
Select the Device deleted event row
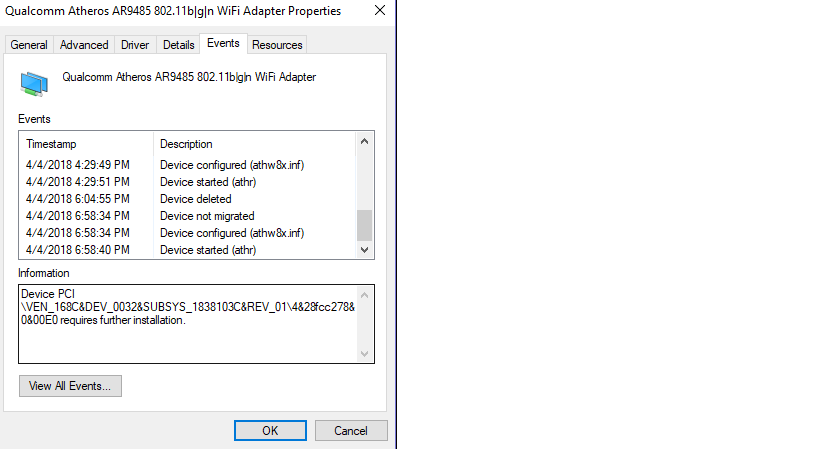(188, 199)
